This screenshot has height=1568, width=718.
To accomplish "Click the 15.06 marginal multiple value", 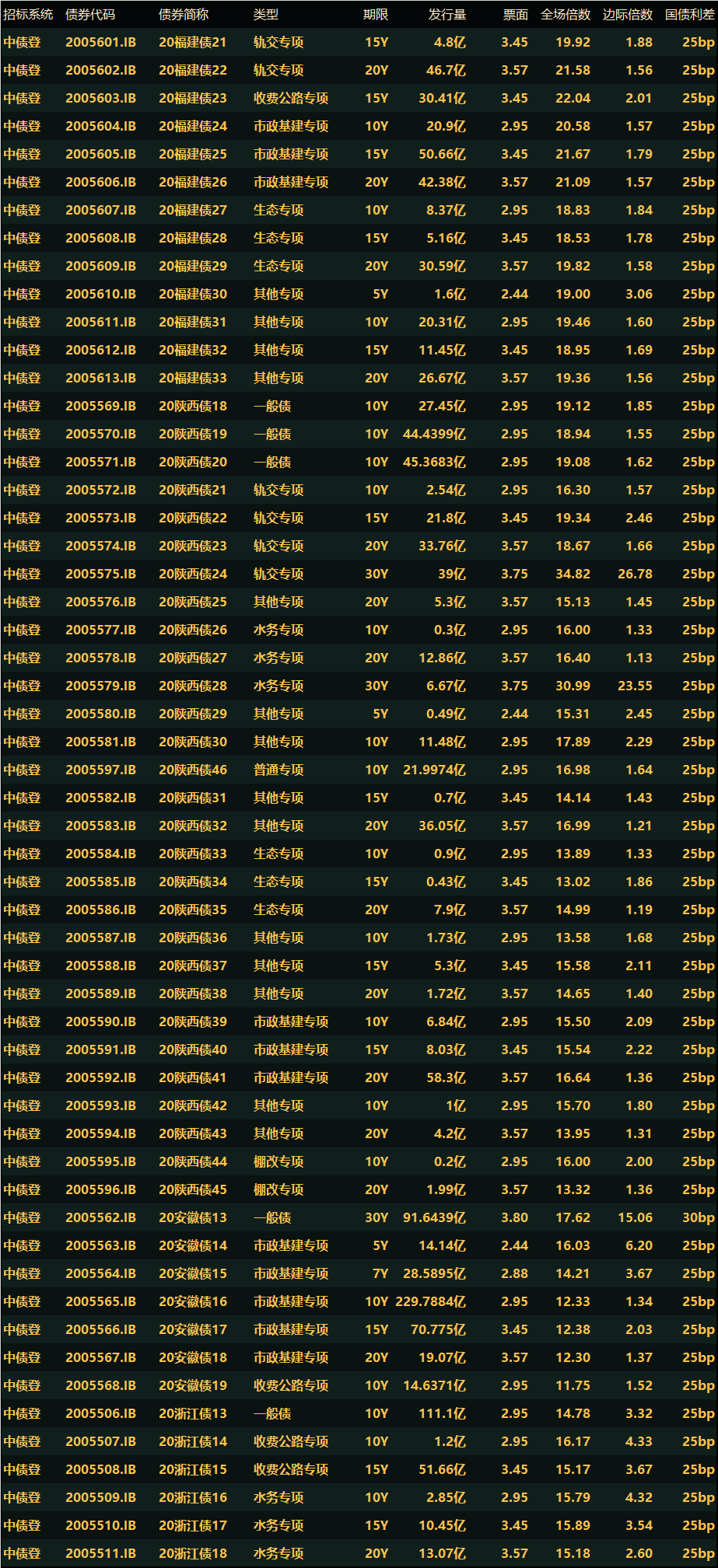I will (x=636, y=1218).
